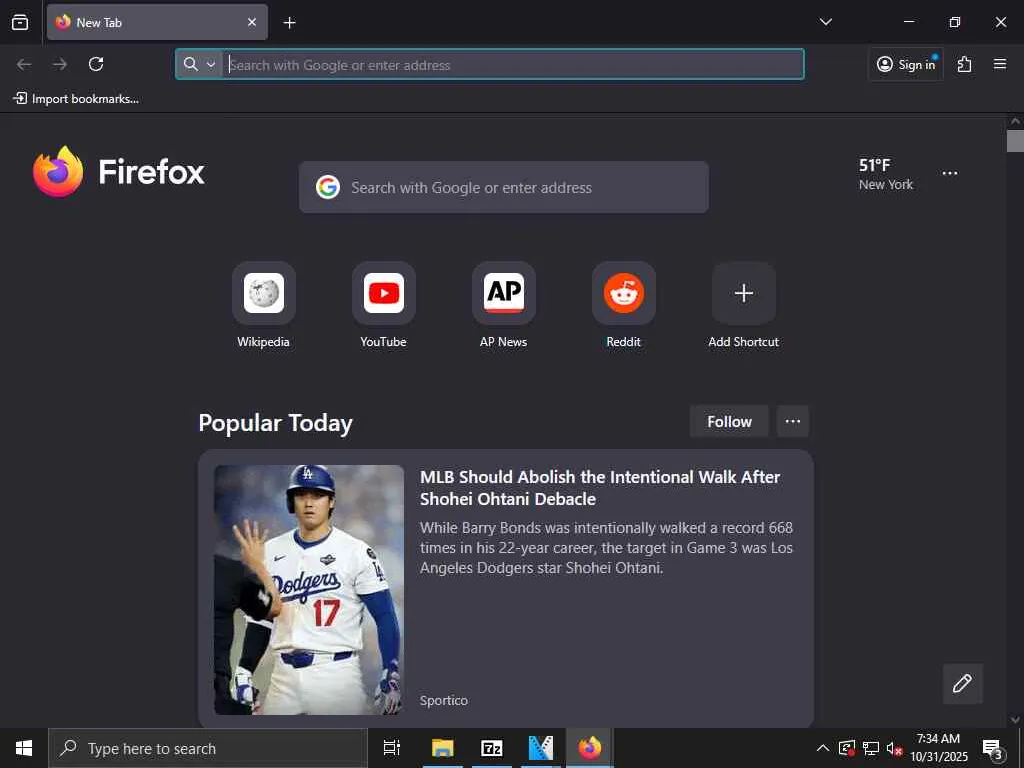Click Import bookmarks link
The height and width of the screenshot is (768, 1024).
76,99
